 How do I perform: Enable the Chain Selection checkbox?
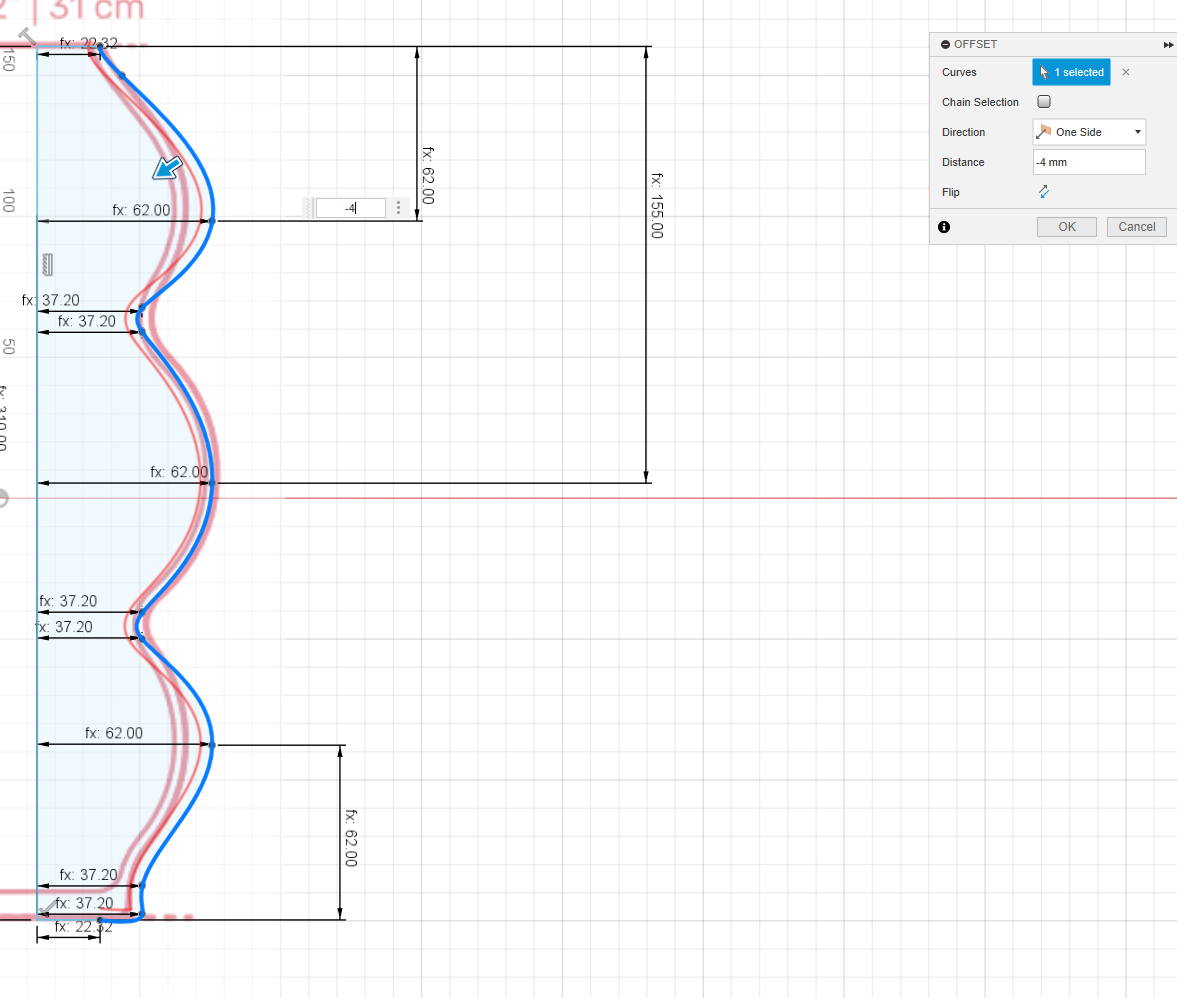[x=1044, y=102]
